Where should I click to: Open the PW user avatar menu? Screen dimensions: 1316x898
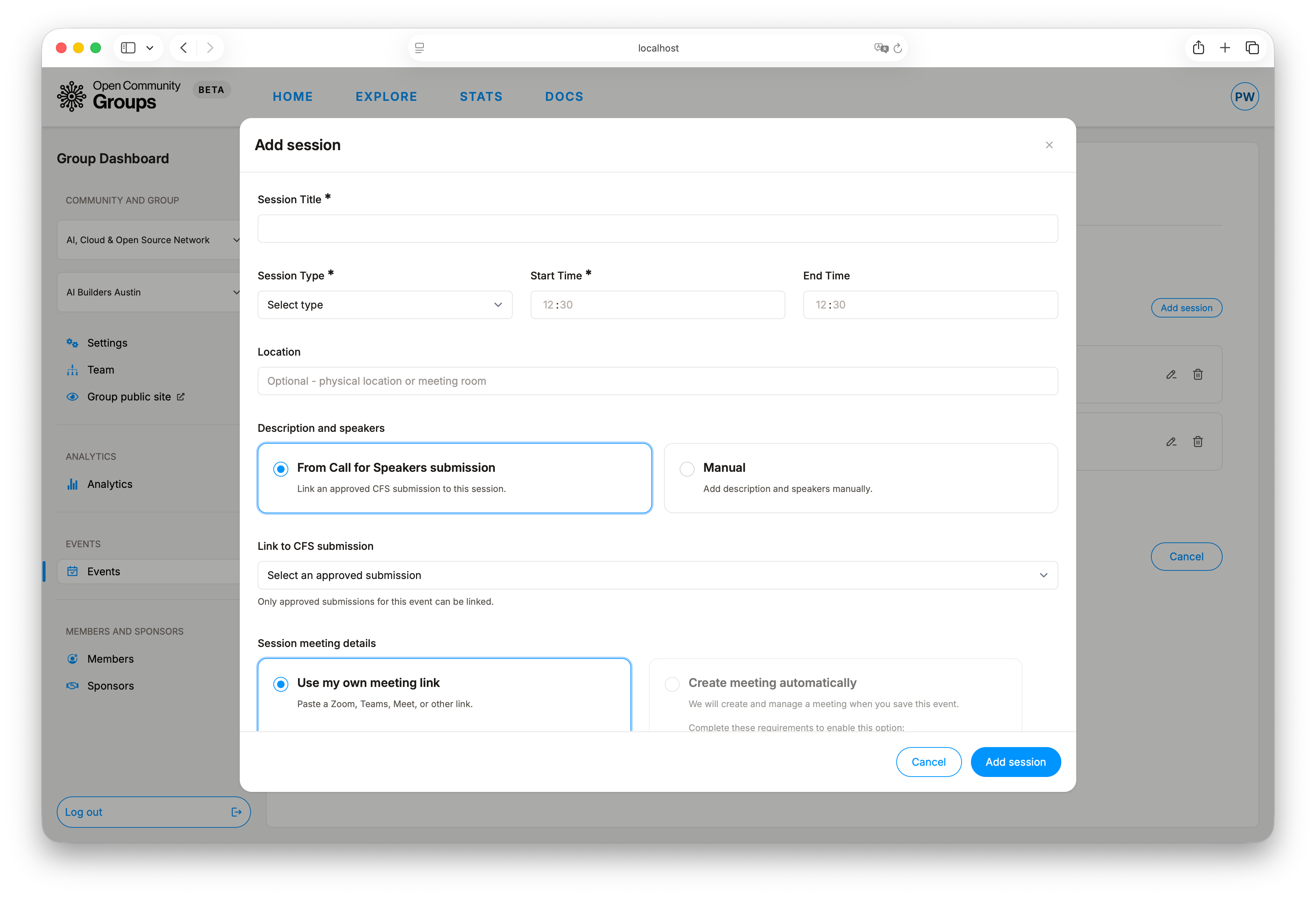[1244, 97]
